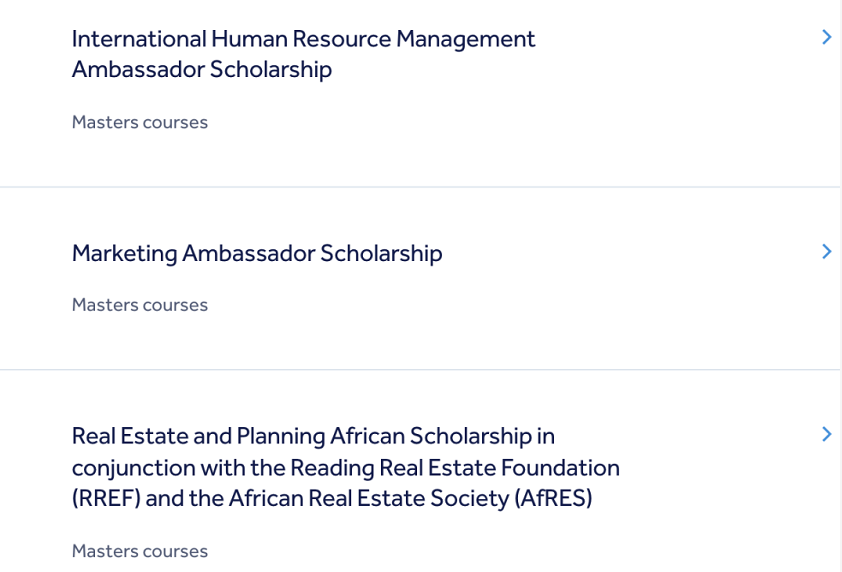Click 'Ambassador Scholarship' second line of HRM title
This screenshot has width=842, height=572.
tap(202, 69)
